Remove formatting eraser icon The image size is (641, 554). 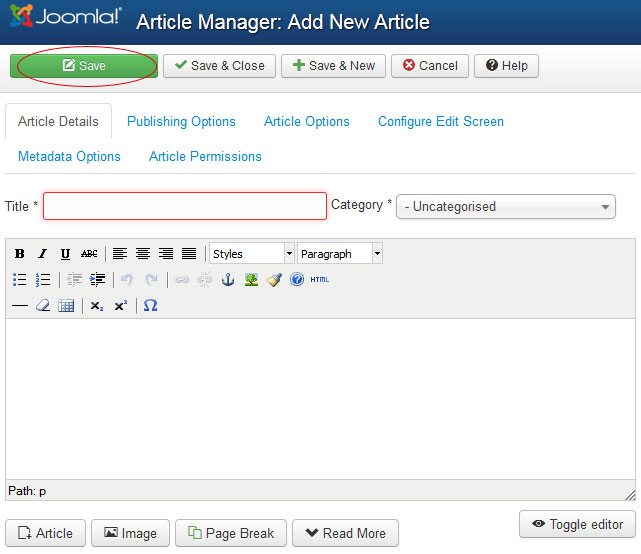pos(43,305)
